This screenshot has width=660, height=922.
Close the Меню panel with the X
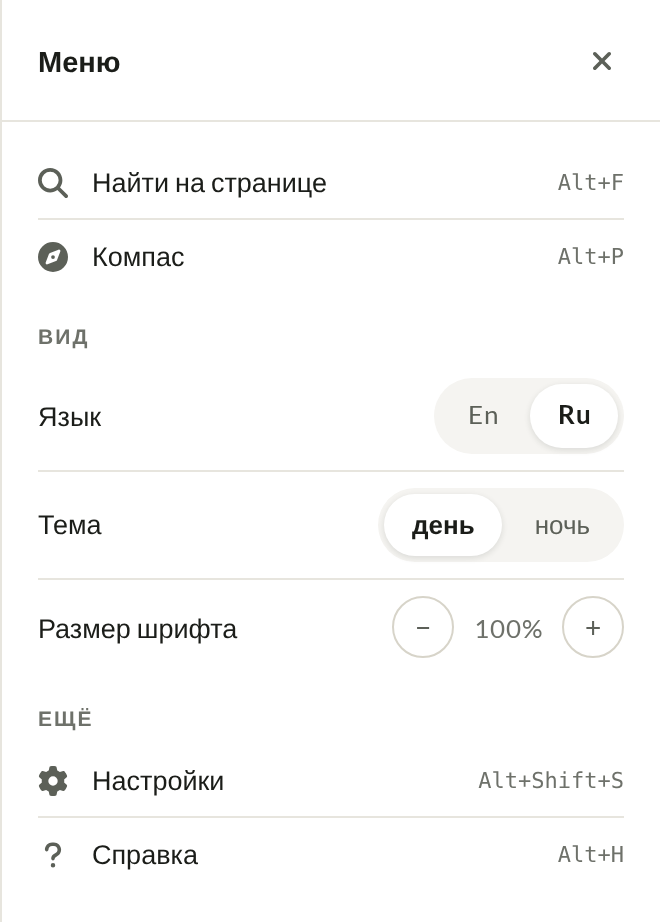click(x=602, y=61)
